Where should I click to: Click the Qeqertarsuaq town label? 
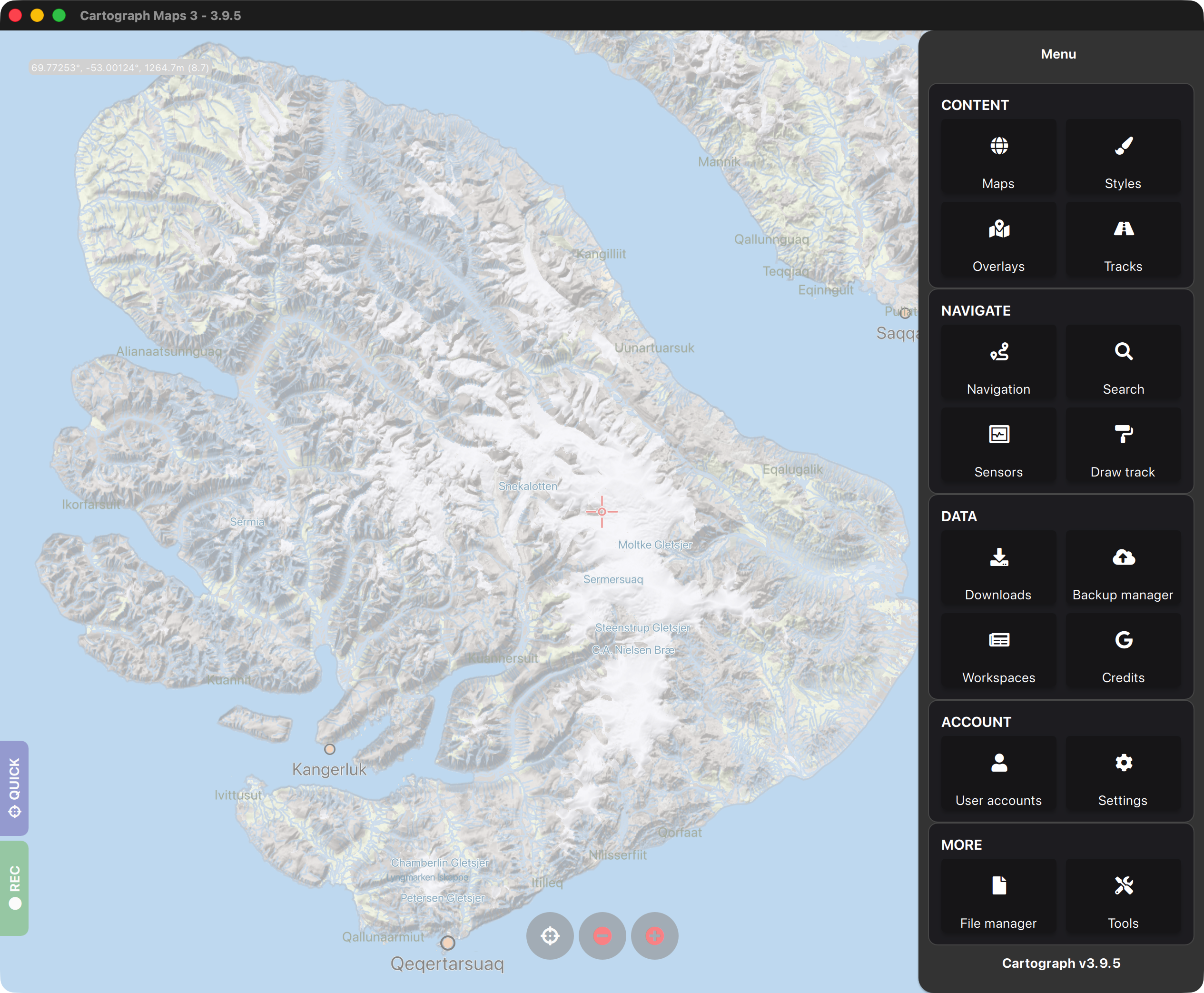(447, 964)
